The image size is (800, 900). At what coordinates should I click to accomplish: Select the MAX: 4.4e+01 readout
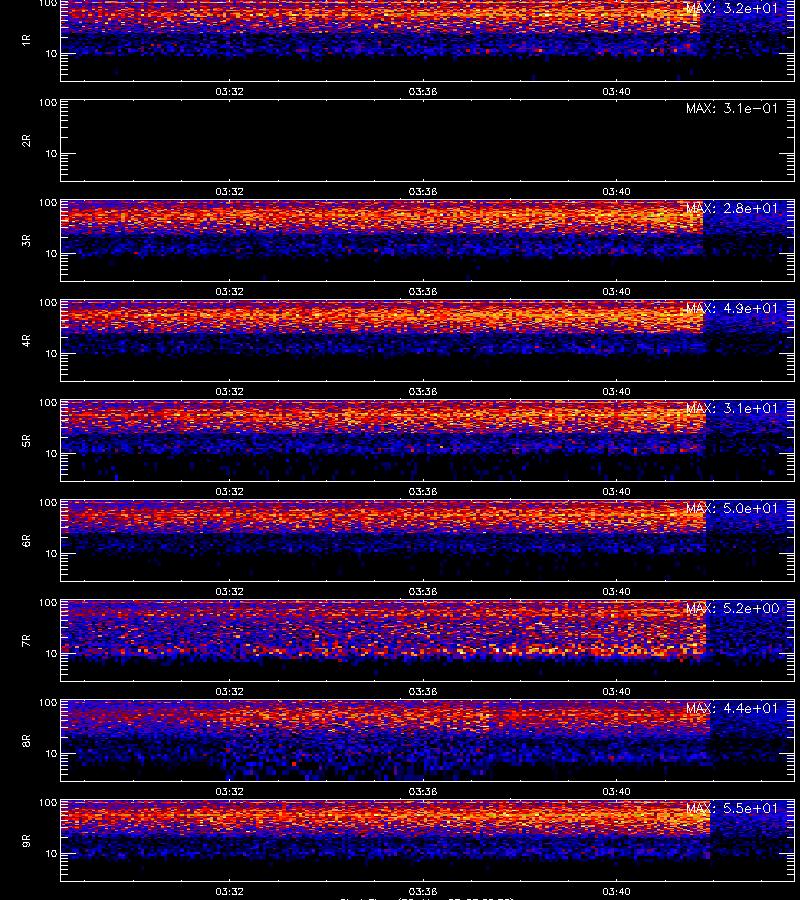coord(732,708)
